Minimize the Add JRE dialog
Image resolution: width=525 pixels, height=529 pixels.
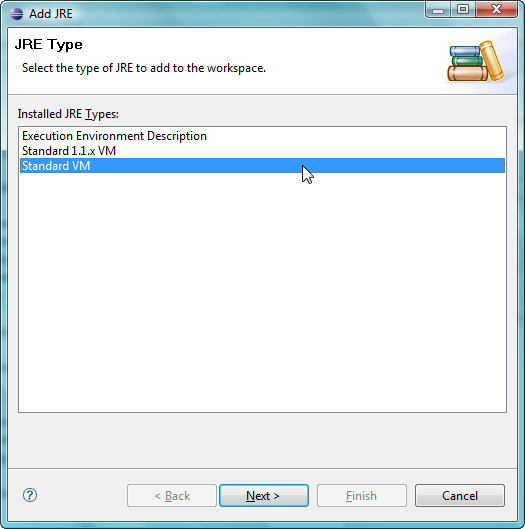(x=438, y=10)
